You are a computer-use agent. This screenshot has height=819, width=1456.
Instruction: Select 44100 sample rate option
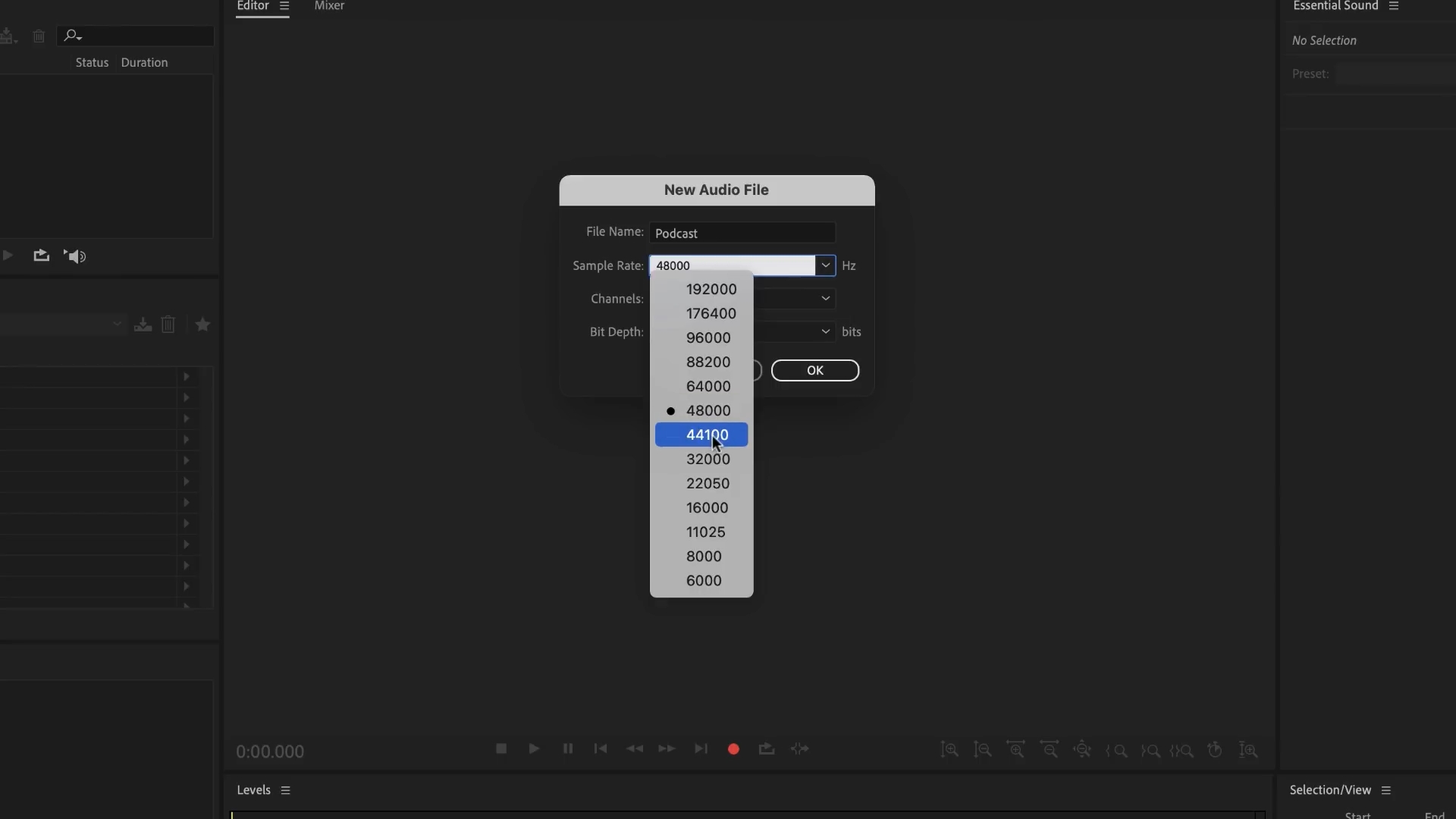(707, 435)
